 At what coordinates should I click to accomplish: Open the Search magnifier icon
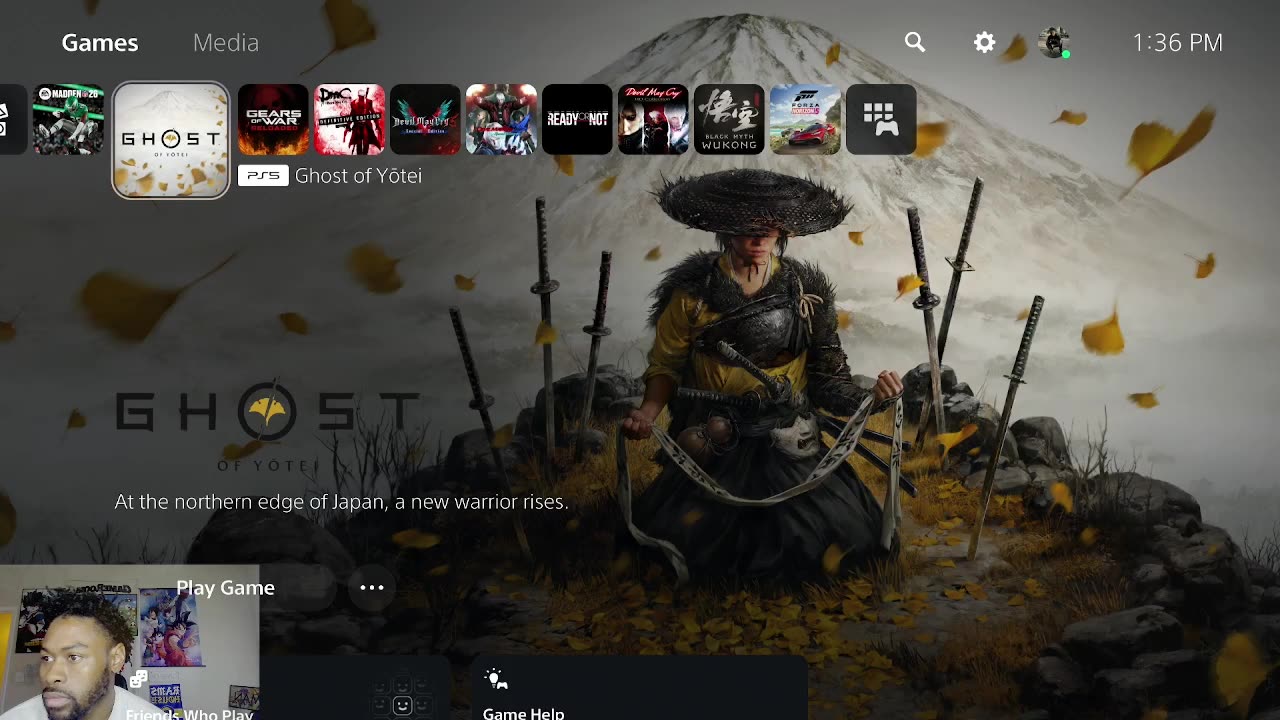(x=915, y=42)
